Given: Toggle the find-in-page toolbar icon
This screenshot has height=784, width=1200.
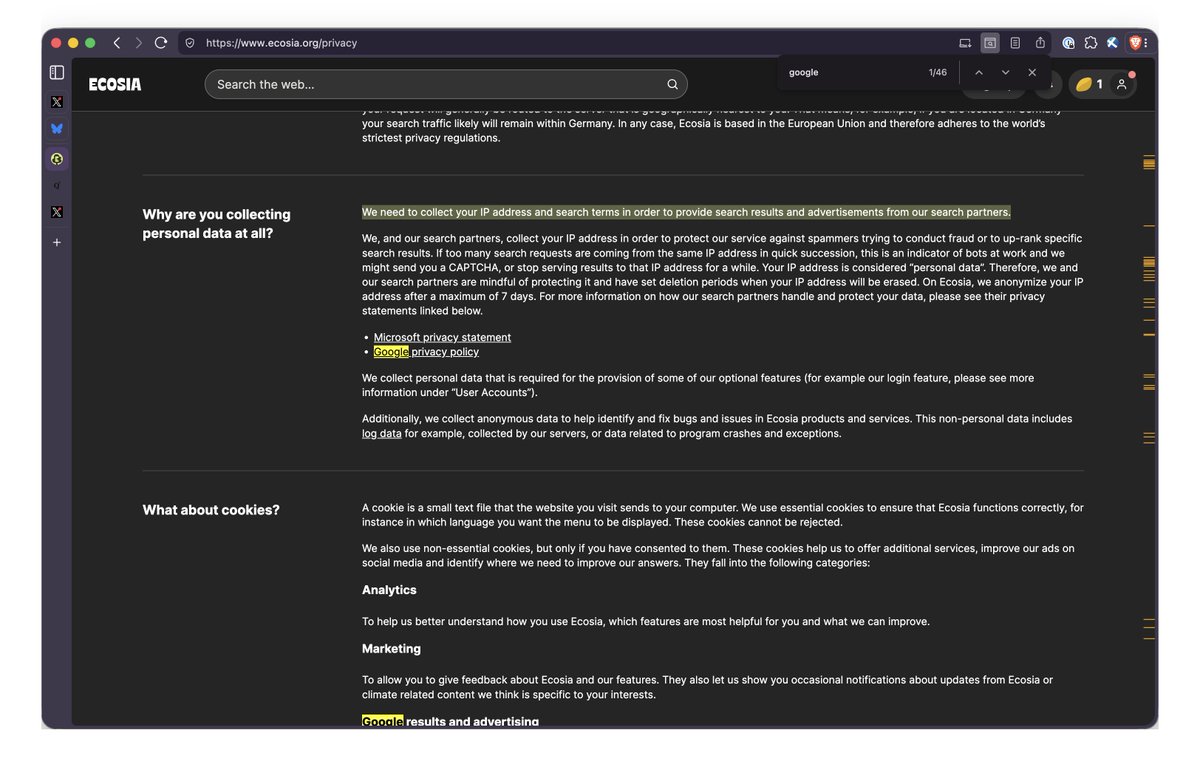Looking at the screenshot, I should click(x=990, y=43).
